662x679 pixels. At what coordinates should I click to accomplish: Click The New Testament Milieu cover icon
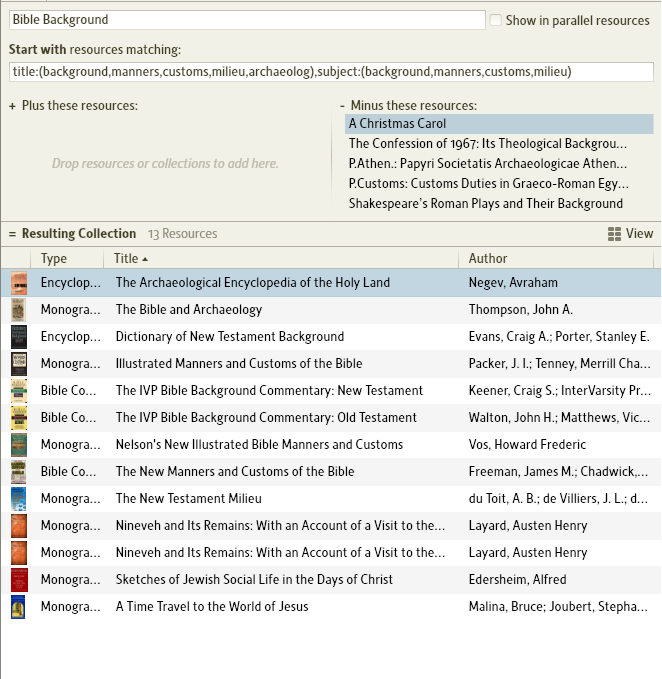click(19, 499)
